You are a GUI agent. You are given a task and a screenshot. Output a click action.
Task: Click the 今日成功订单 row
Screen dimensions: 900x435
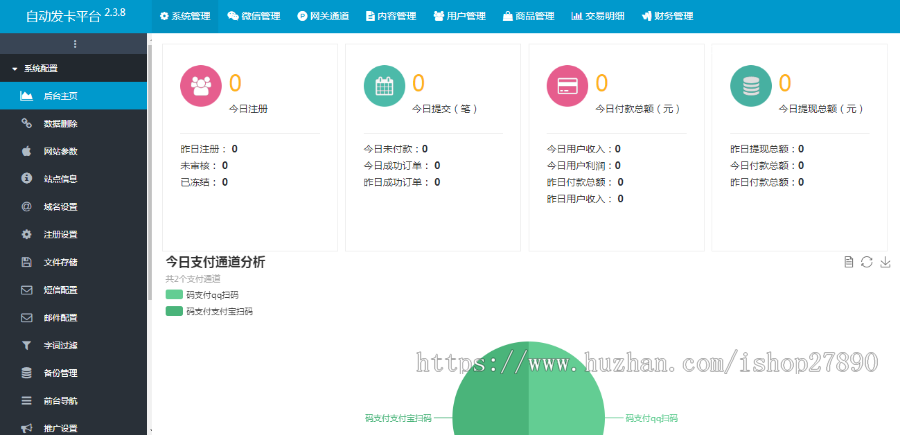402,166
